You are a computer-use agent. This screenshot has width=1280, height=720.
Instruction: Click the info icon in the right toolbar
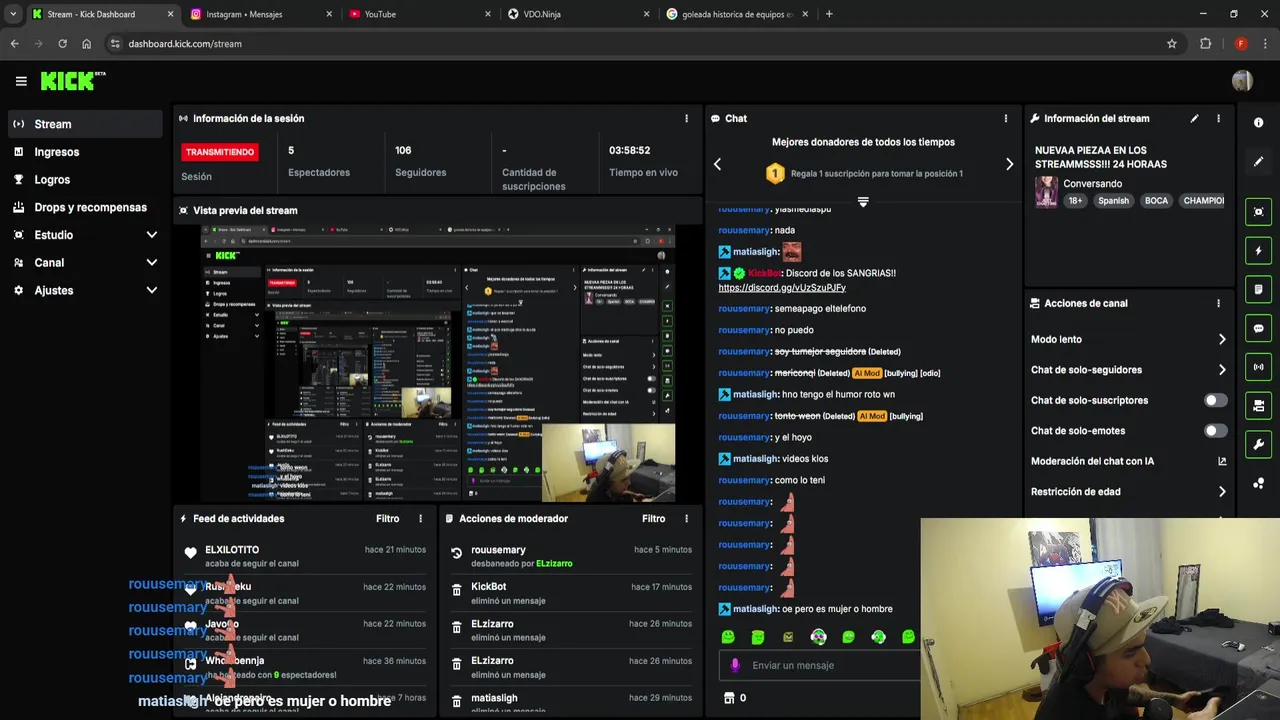pyautogui.click(x=1258, y=122)
